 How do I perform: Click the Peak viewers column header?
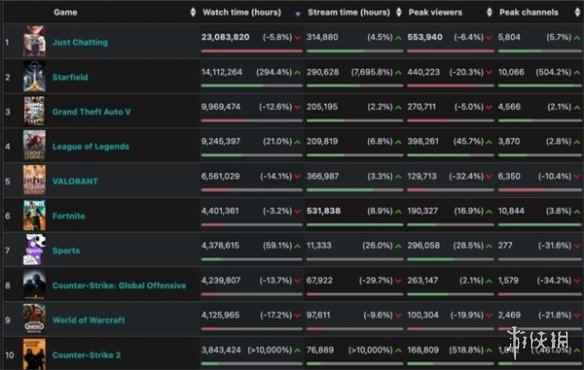click(x=435, y=12)
